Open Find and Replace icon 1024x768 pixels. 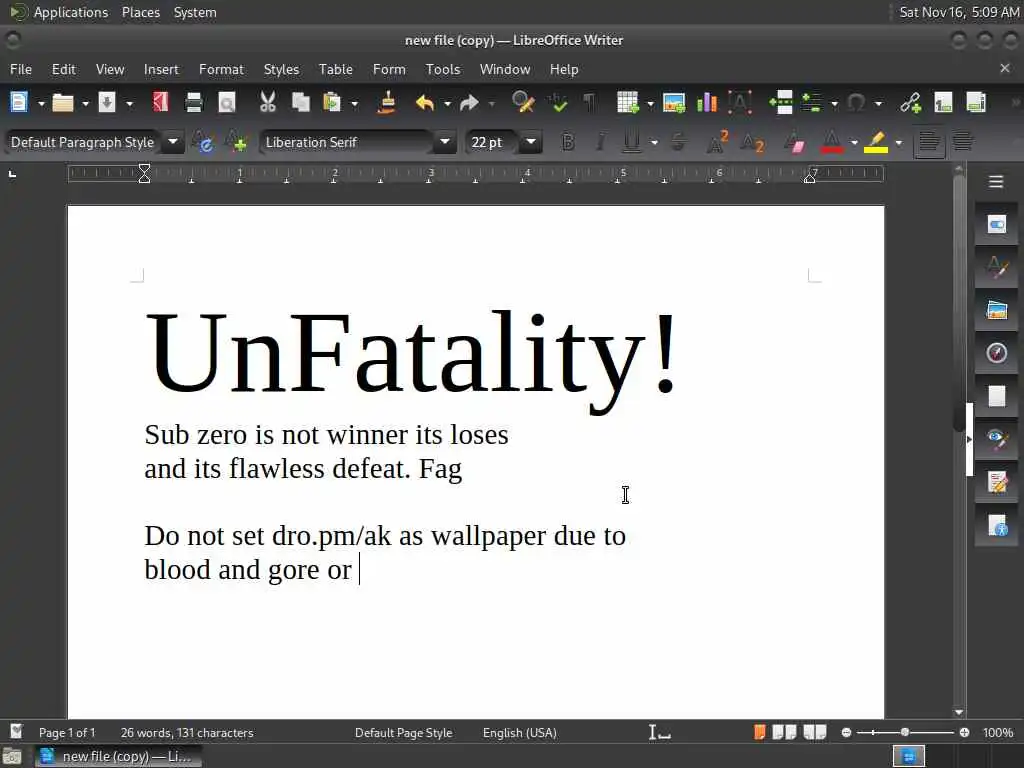(x=523, y=103)
